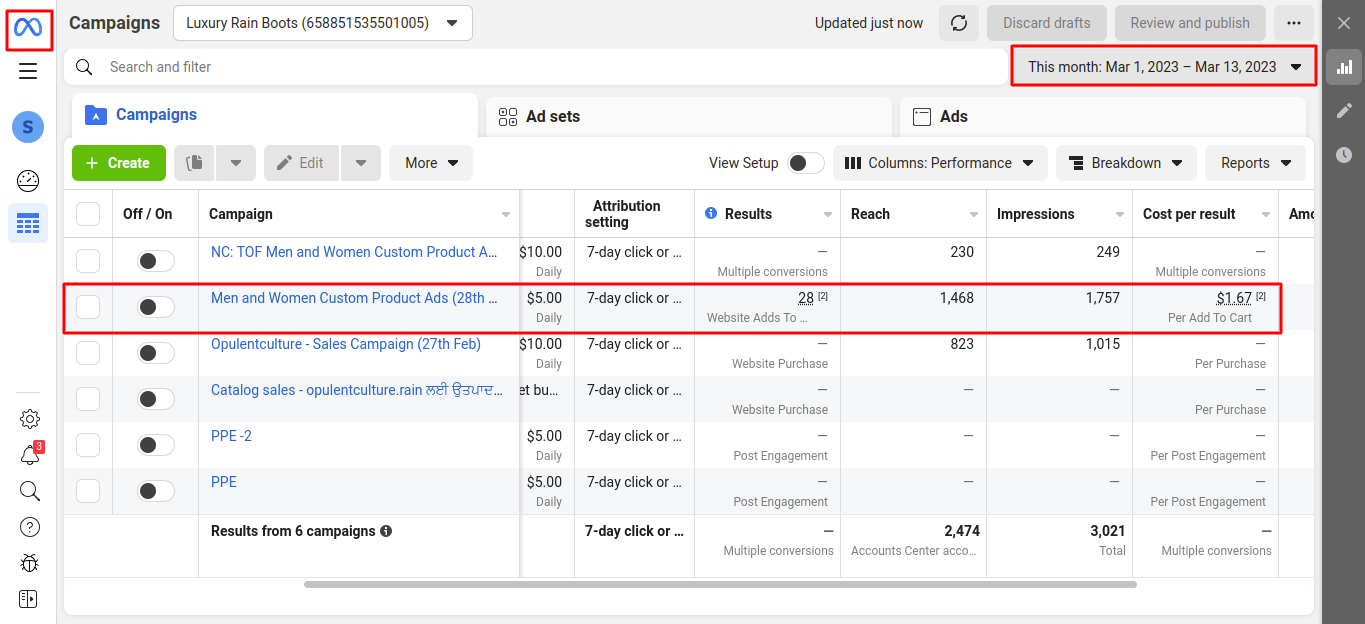
Task: Click the pencil edit icon in right sidebar
Action: (1344, 111)
